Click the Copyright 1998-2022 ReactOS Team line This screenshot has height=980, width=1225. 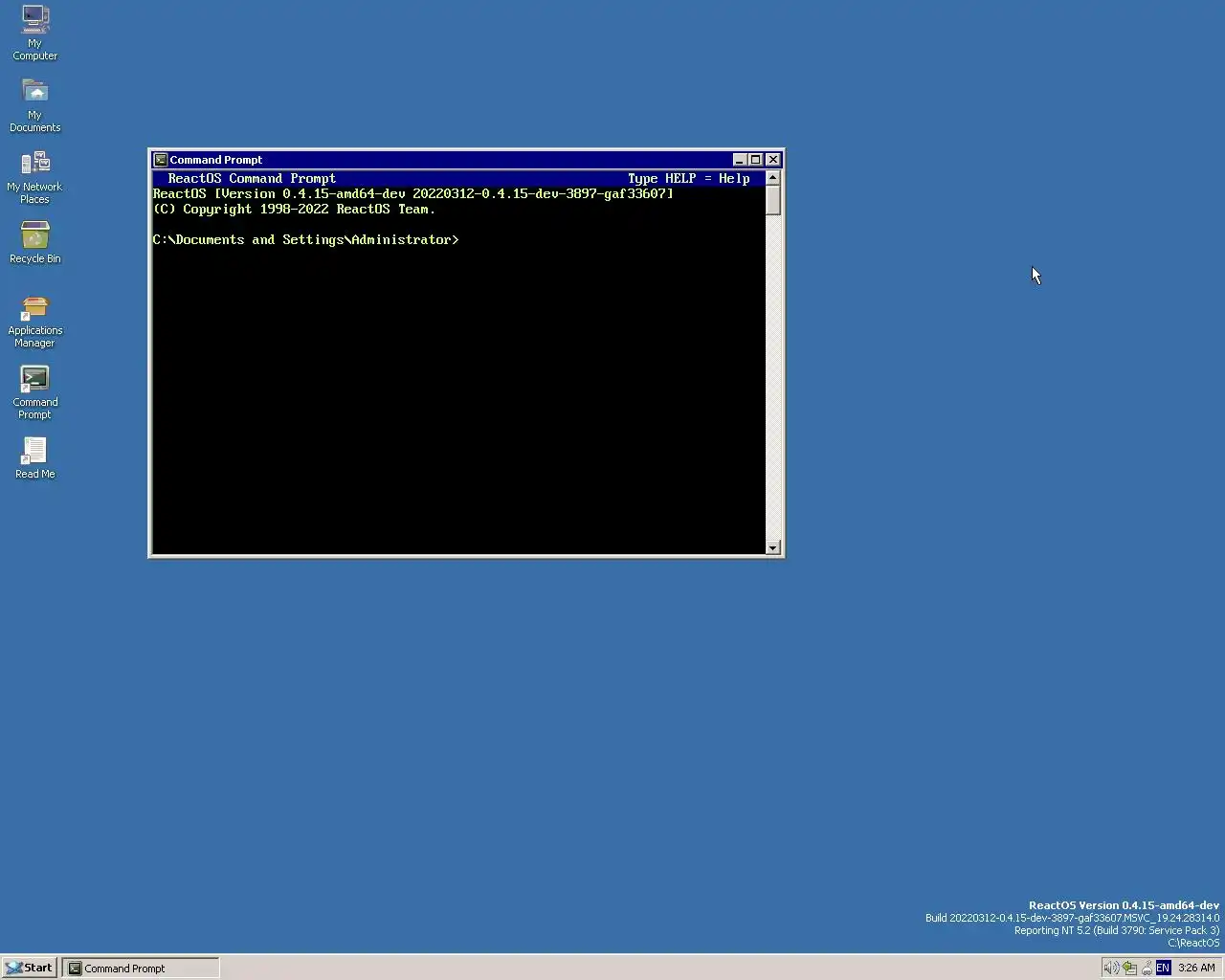point(295,209)
